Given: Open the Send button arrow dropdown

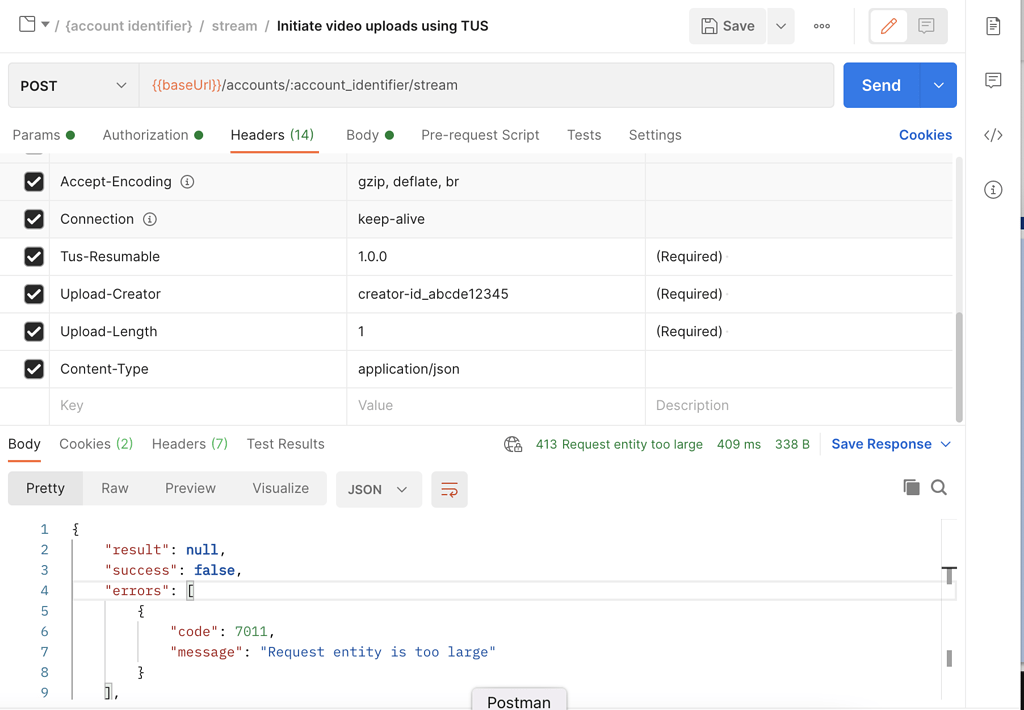Looking at the screenshot, I should coord(938,86).
